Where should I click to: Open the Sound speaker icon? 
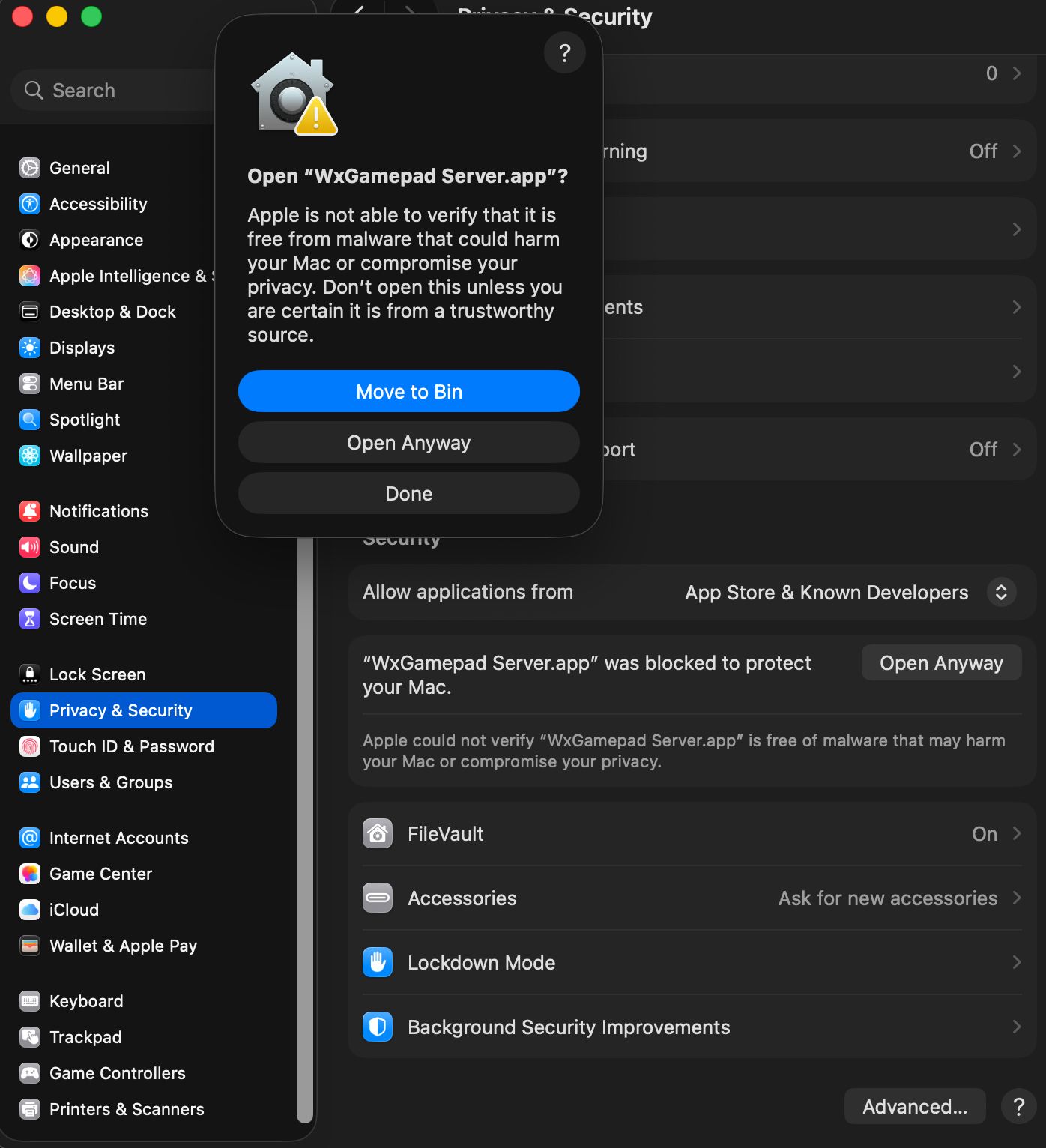[x=30, y=547]
